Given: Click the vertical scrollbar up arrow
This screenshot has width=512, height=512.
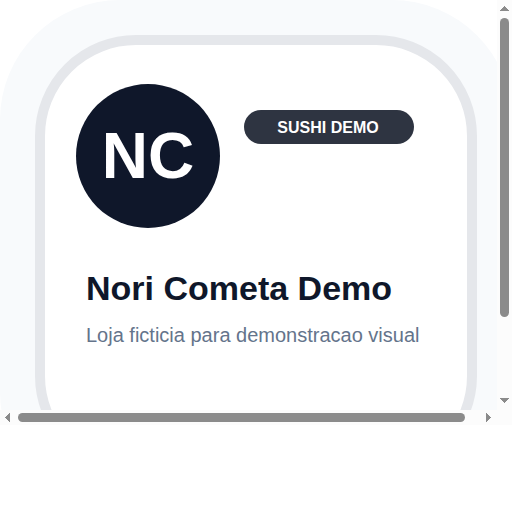Looking at the screenshot, I should [x=504, y=9].
